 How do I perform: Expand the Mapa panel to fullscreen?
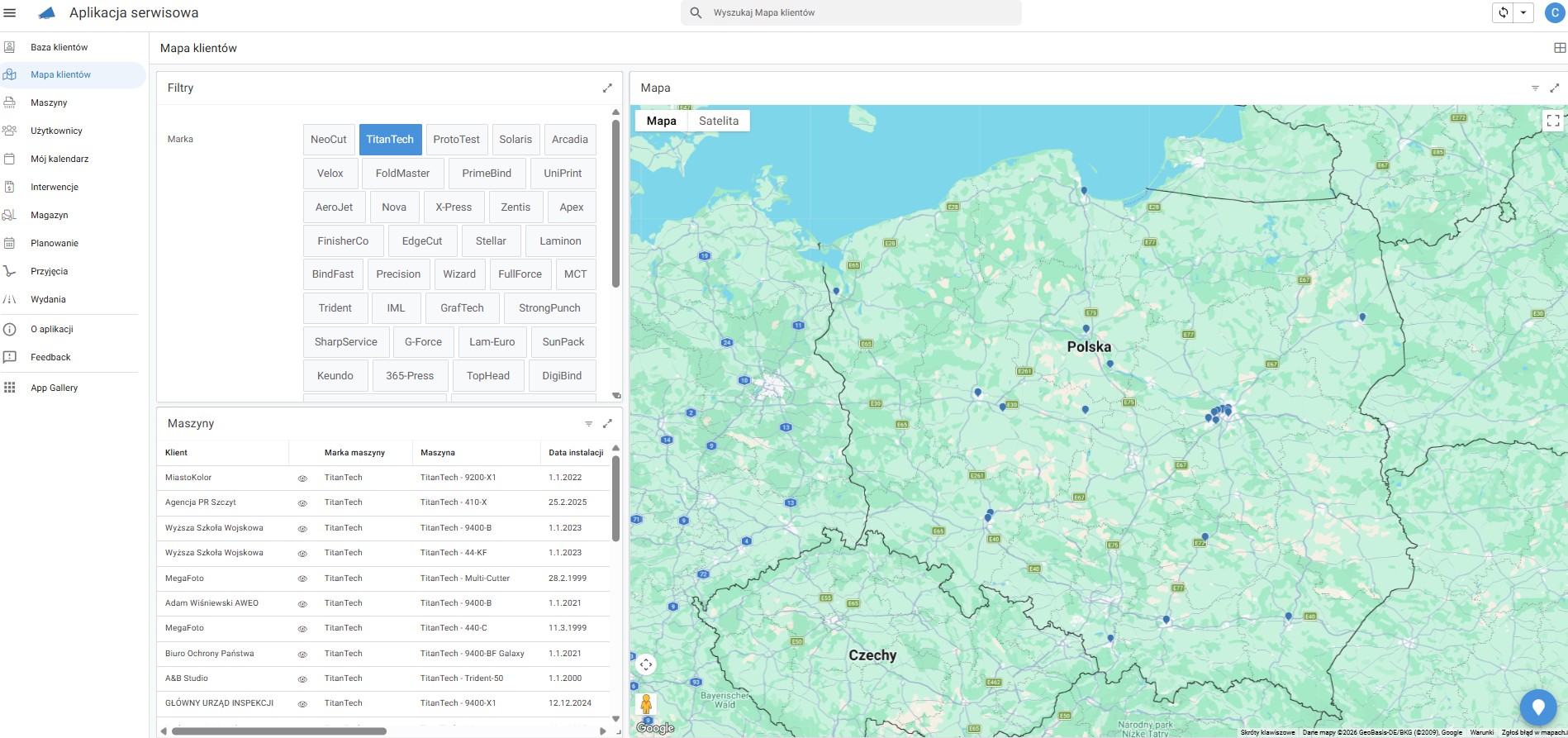click(1554, 88)
